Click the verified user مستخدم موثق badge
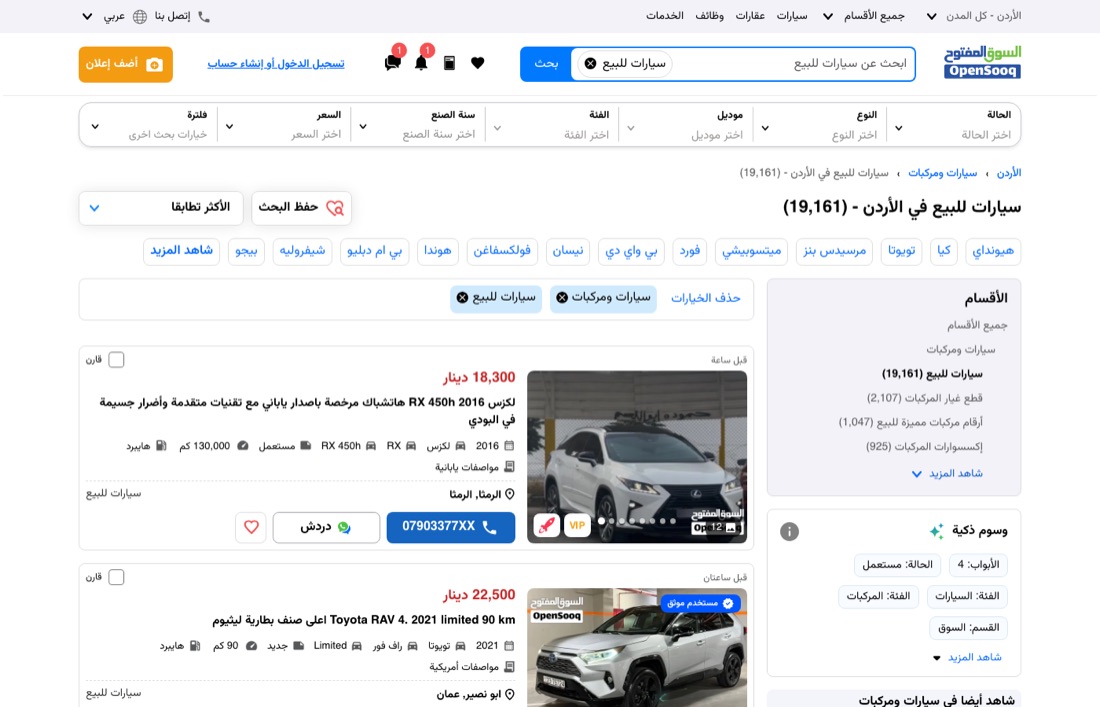 700,603
